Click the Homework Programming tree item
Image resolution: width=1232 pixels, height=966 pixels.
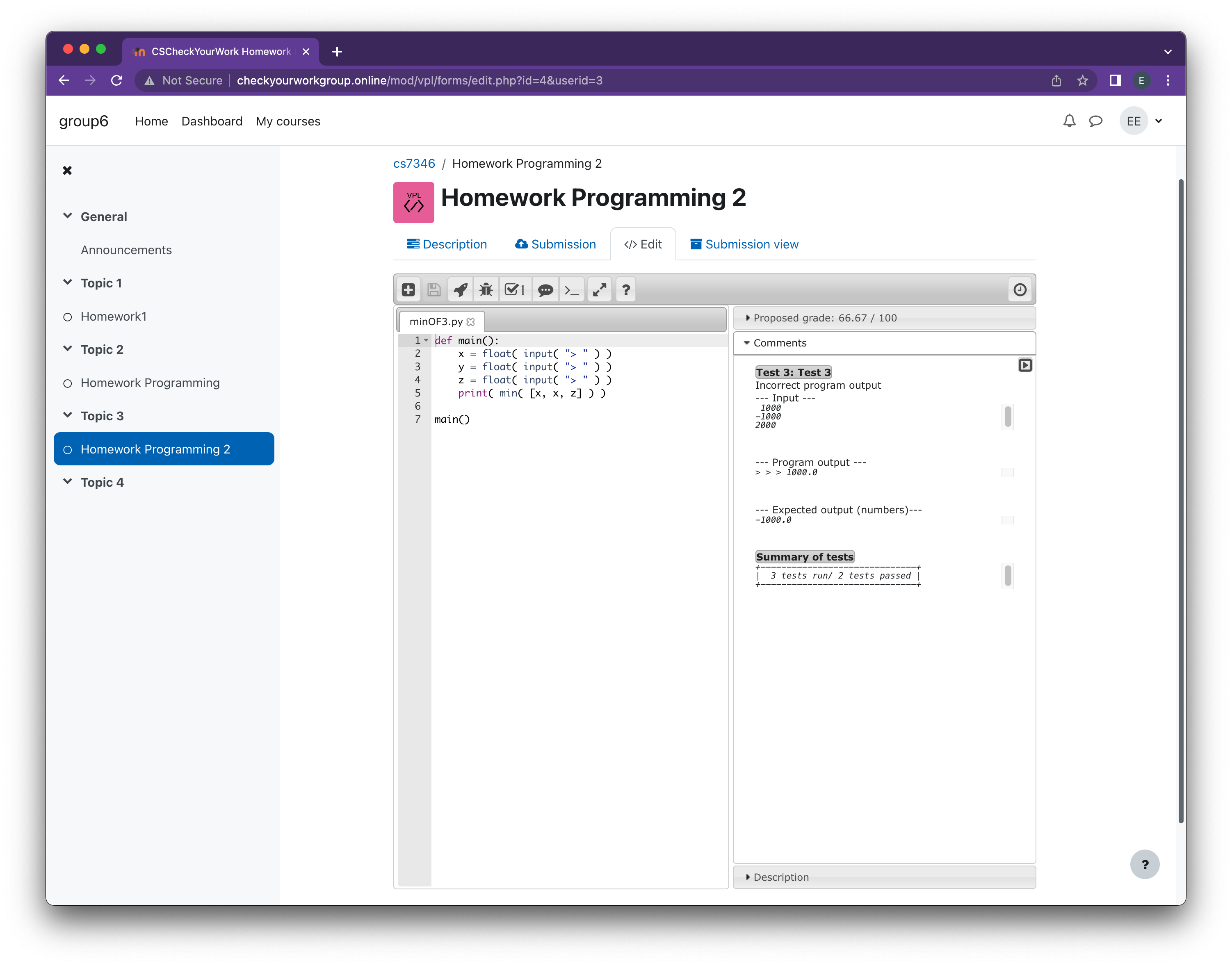click(x=151, y=382)
